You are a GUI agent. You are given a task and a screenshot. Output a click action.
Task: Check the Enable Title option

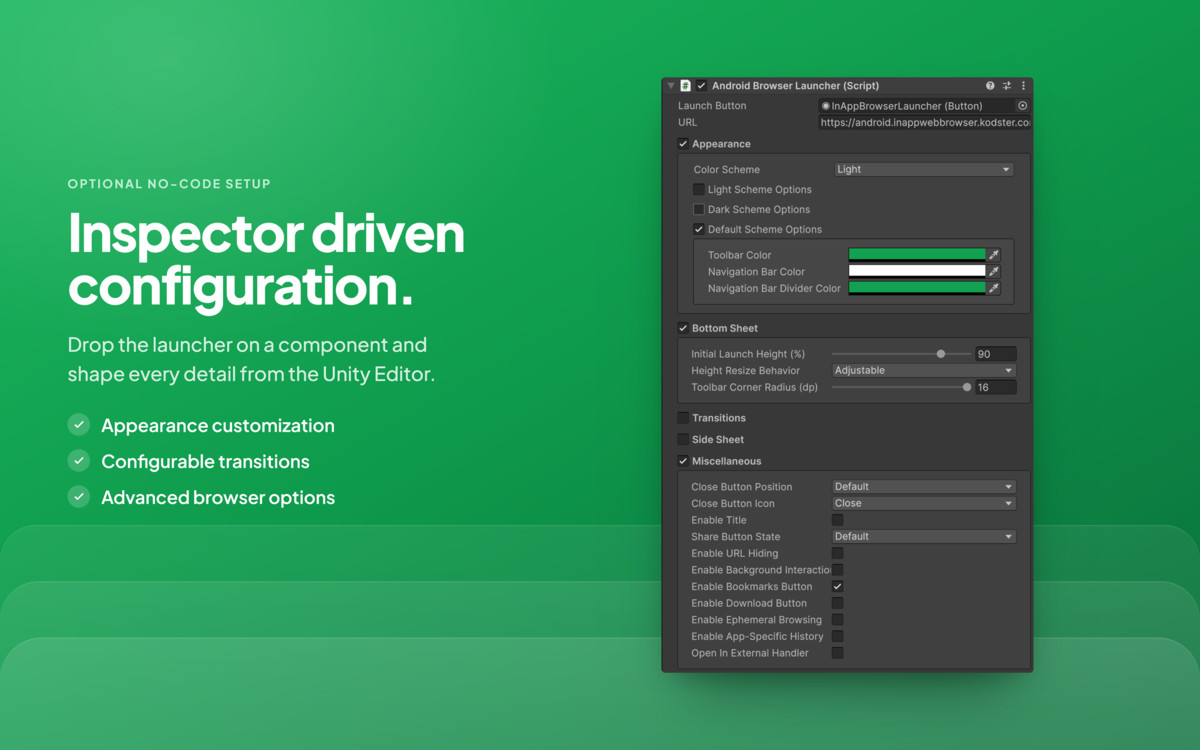(x=838, y=520)
